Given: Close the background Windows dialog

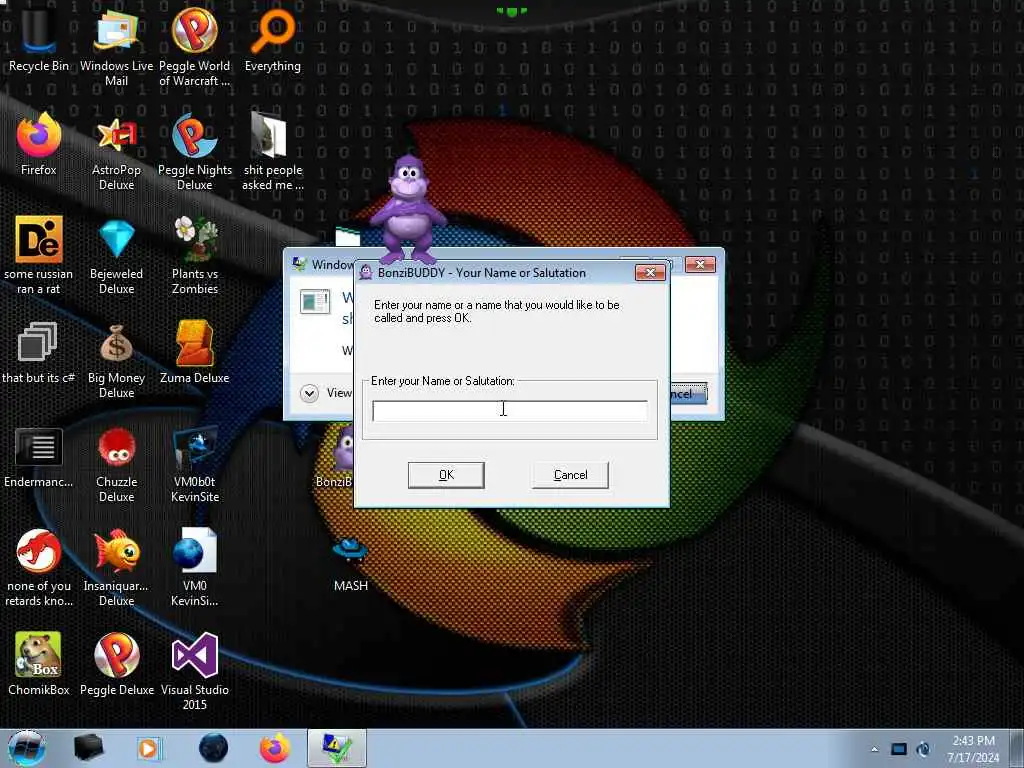Looking at the screenshot, I should [700, 264].
